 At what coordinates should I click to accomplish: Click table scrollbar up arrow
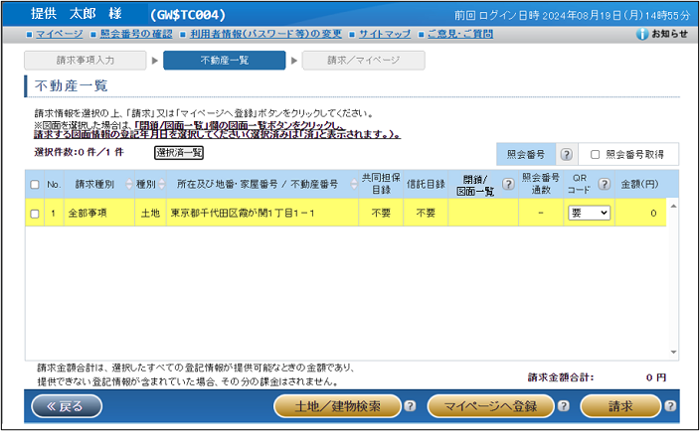[673, 206]
